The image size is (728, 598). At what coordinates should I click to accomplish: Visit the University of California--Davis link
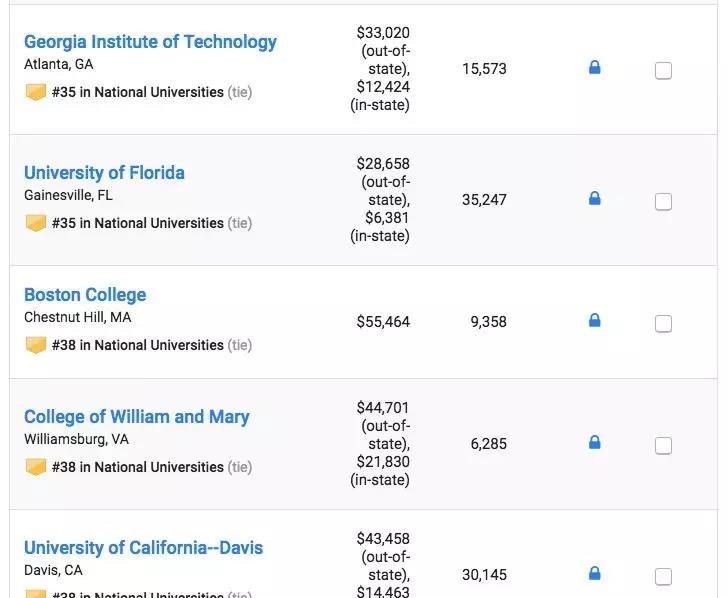coord(143,548)
